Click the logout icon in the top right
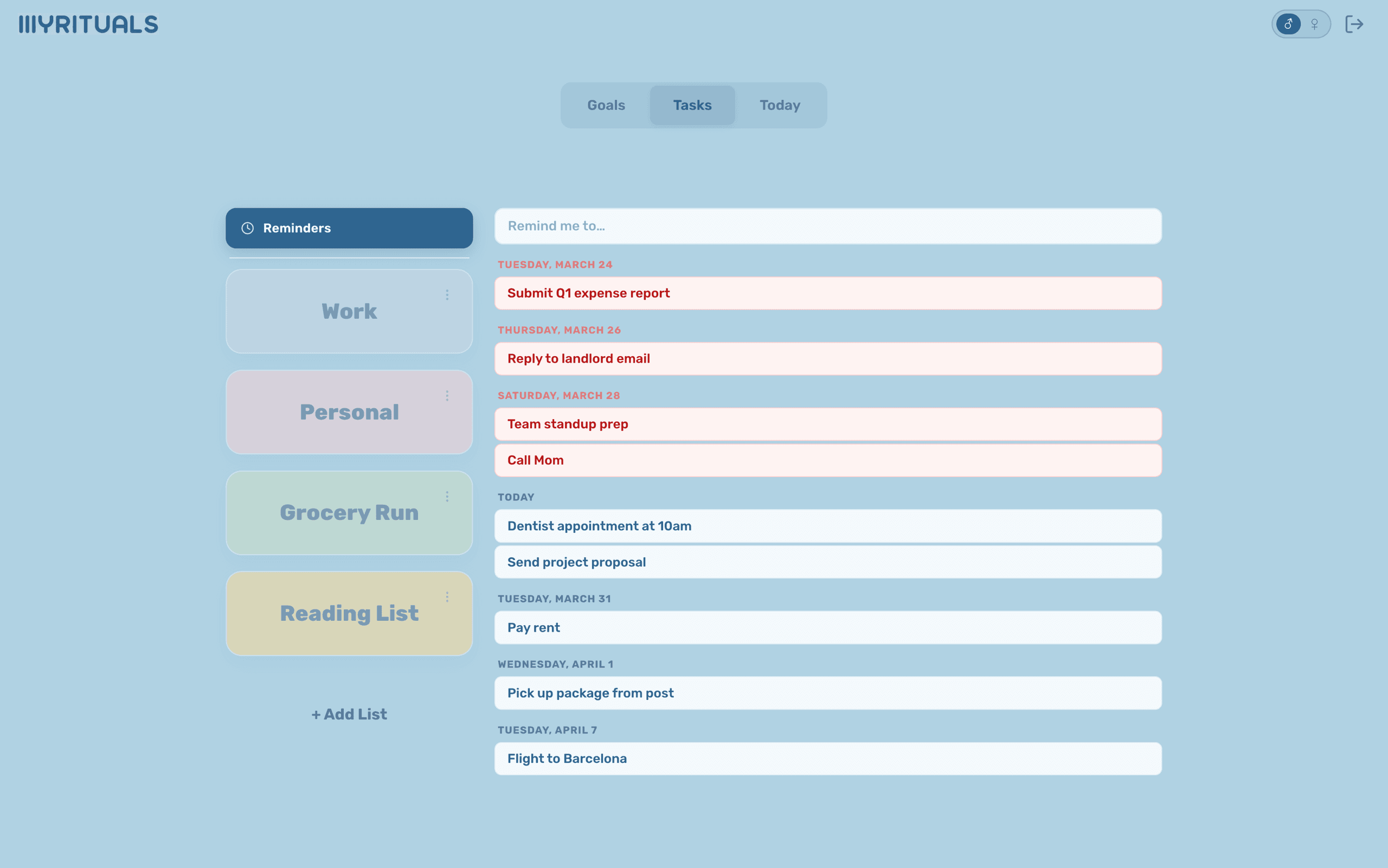Viewport: 1388px width, 868px height. [x=1355, y=24]
